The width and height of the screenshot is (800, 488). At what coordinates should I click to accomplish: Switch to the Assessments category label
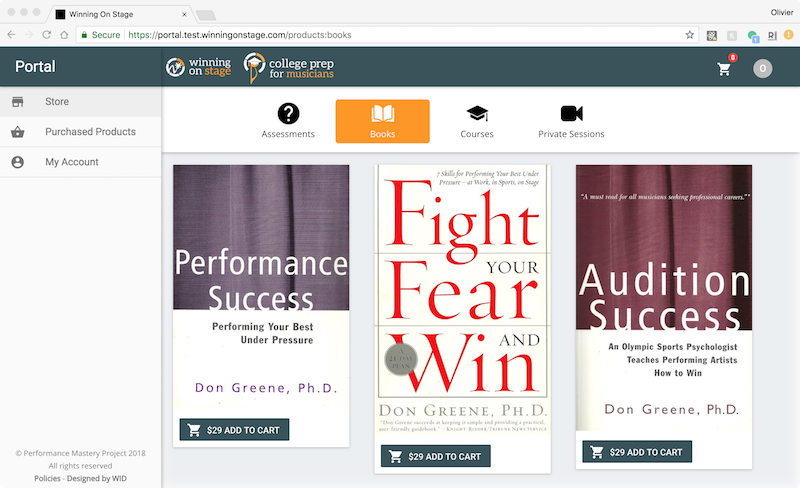click(x=288, y=134)
